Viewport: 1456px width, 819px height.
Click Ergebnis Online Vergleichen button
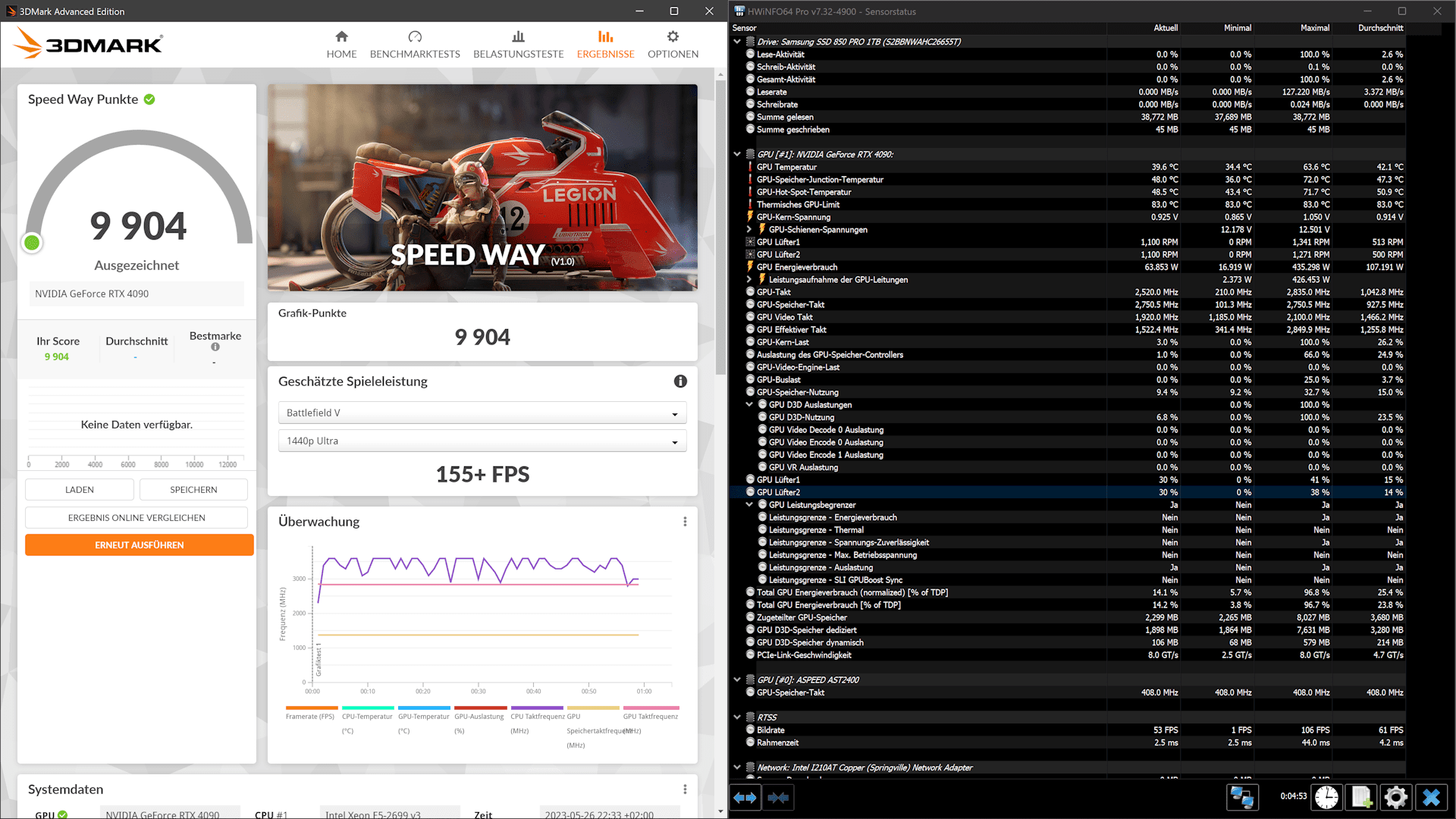click(x=136, y=518)
